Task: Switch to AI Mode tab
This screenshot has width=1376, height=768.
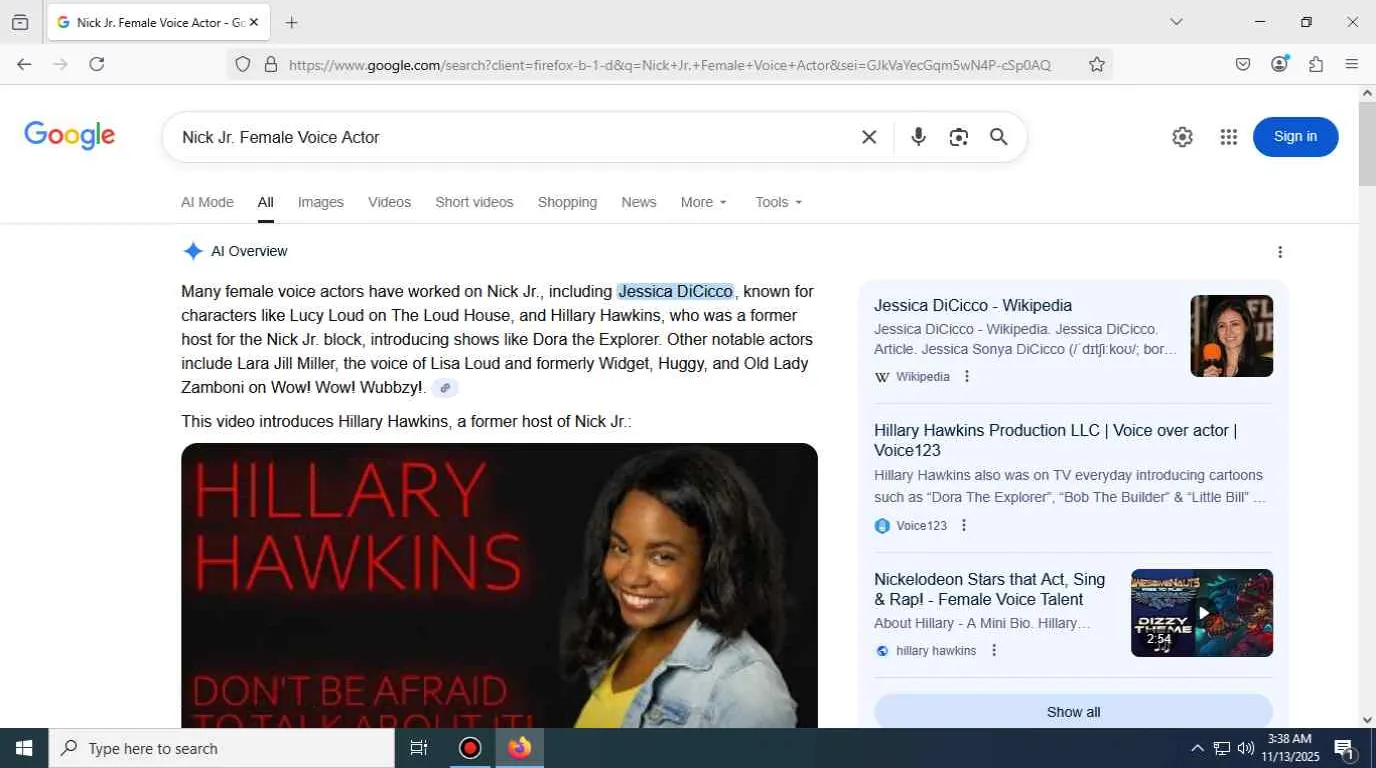Action: click(x=207, y=202)
